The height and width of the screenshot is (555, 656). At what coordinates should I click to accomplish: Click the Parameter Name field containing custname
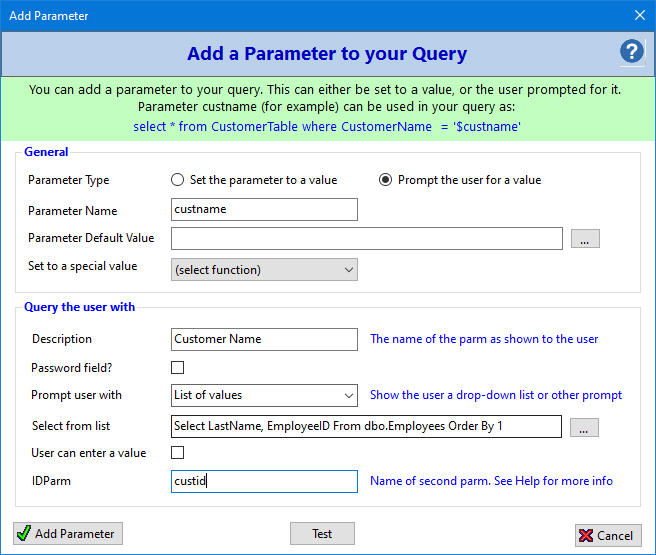coord(264,209)
